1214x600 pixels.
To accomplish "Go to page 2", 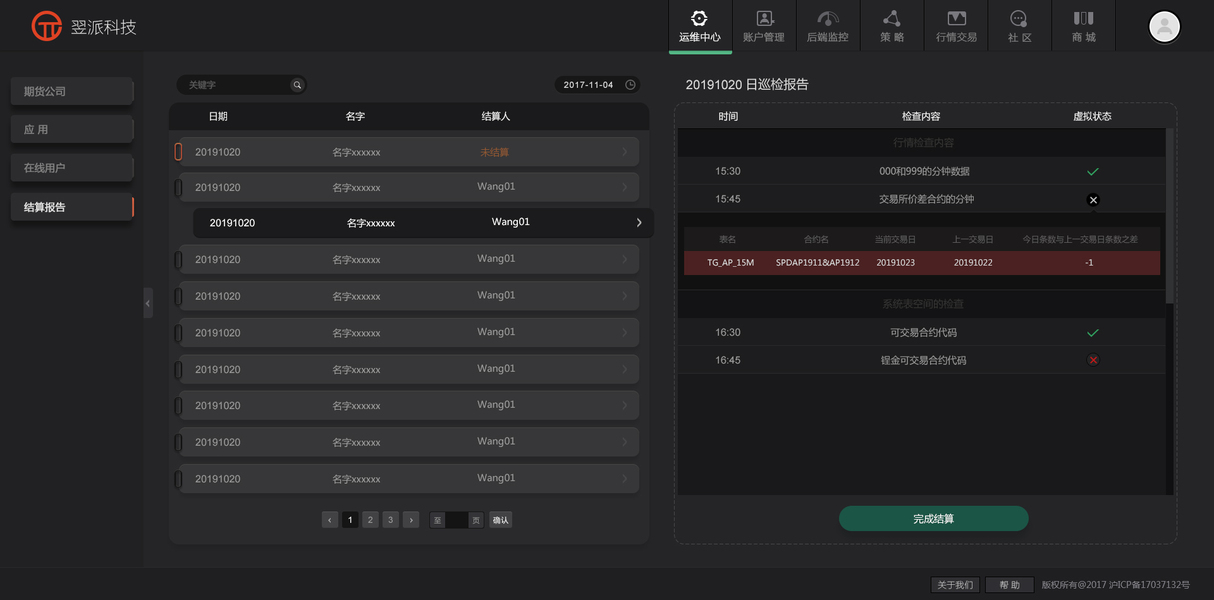I will [370, 520].
